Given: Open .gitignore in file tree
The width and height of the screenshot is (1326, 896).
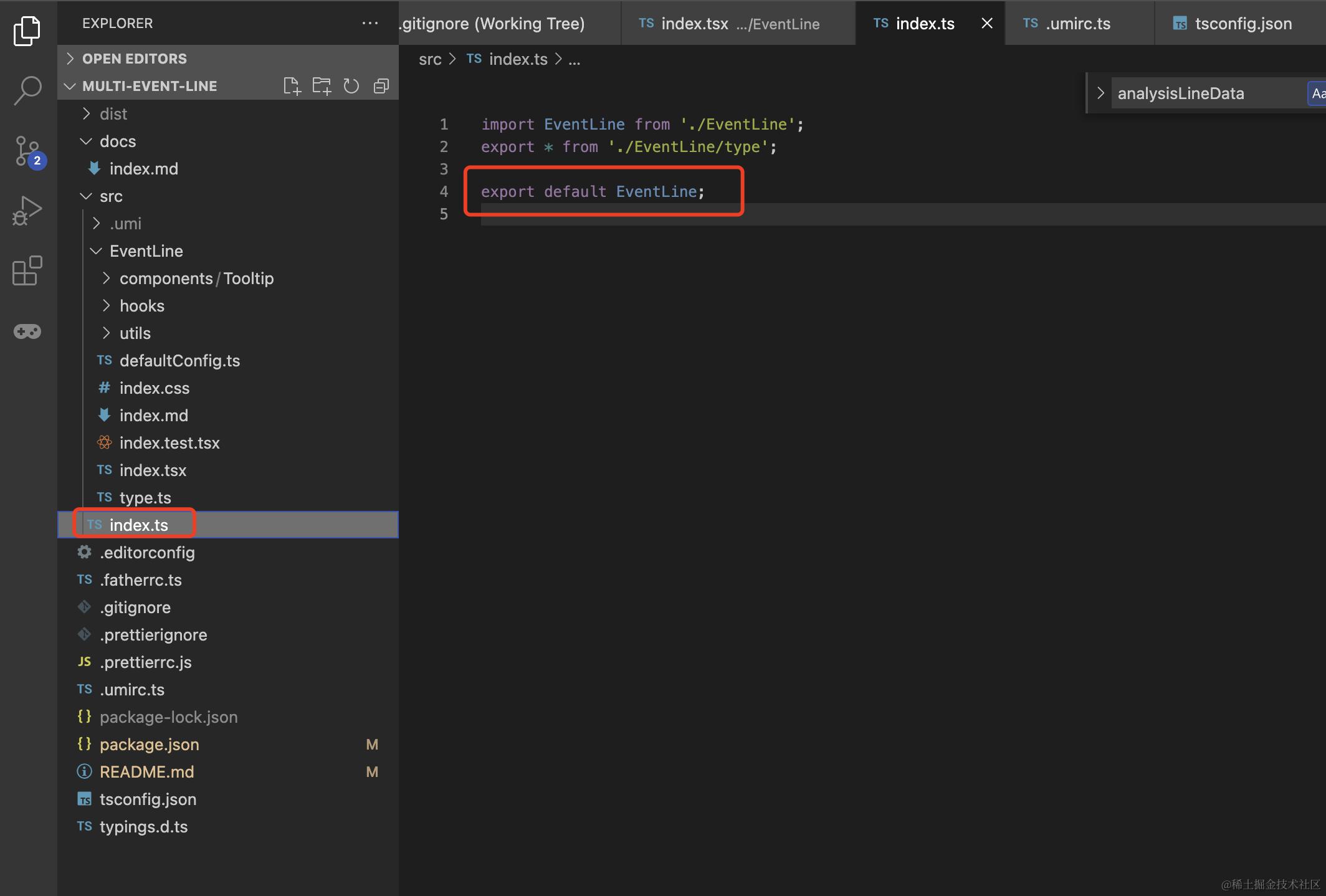Looking at the screenshot, I should [x=228, y=607].
